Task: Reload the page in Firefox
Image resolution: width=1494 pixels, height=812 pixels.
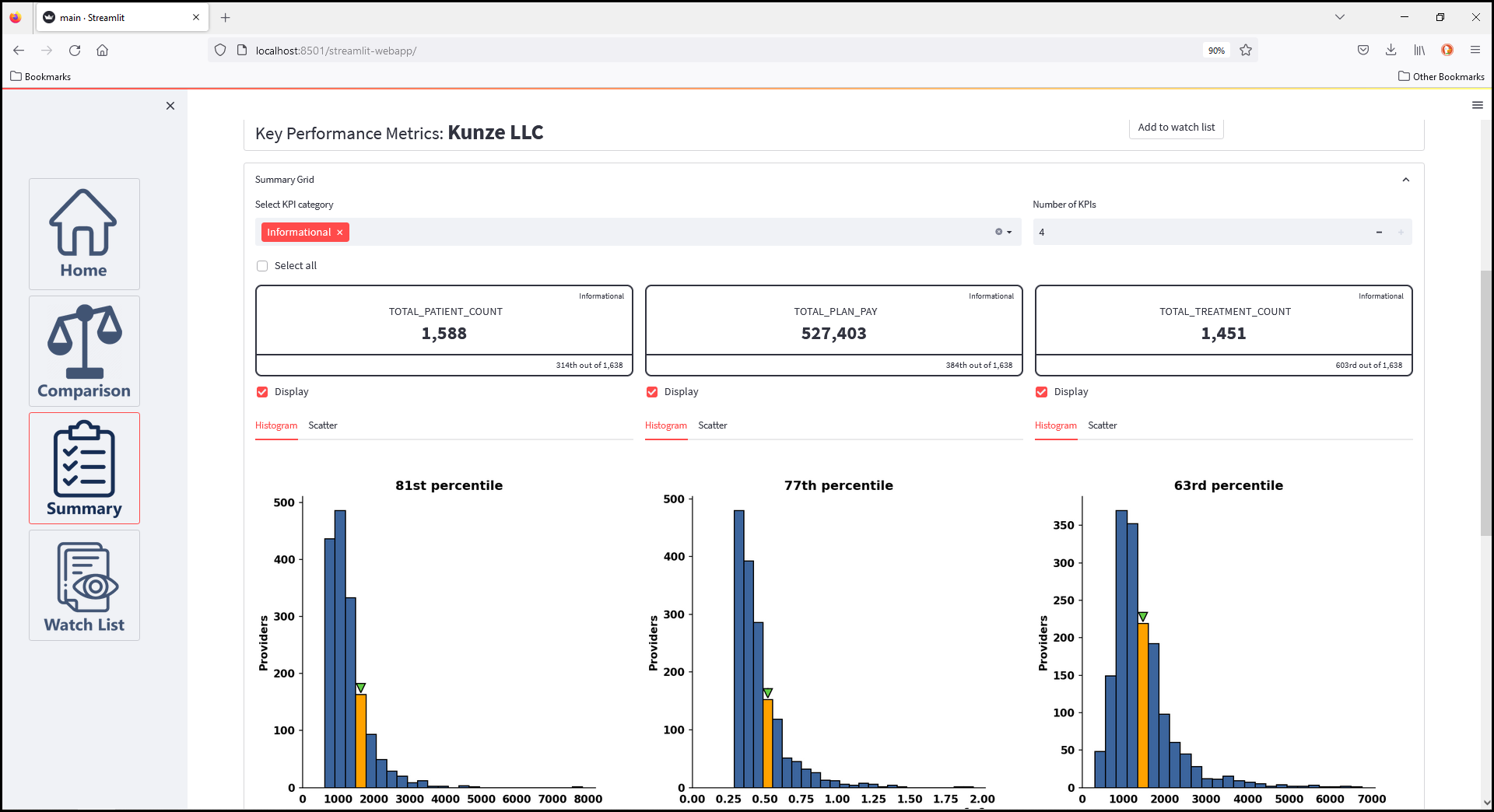Action: [75, 51]
